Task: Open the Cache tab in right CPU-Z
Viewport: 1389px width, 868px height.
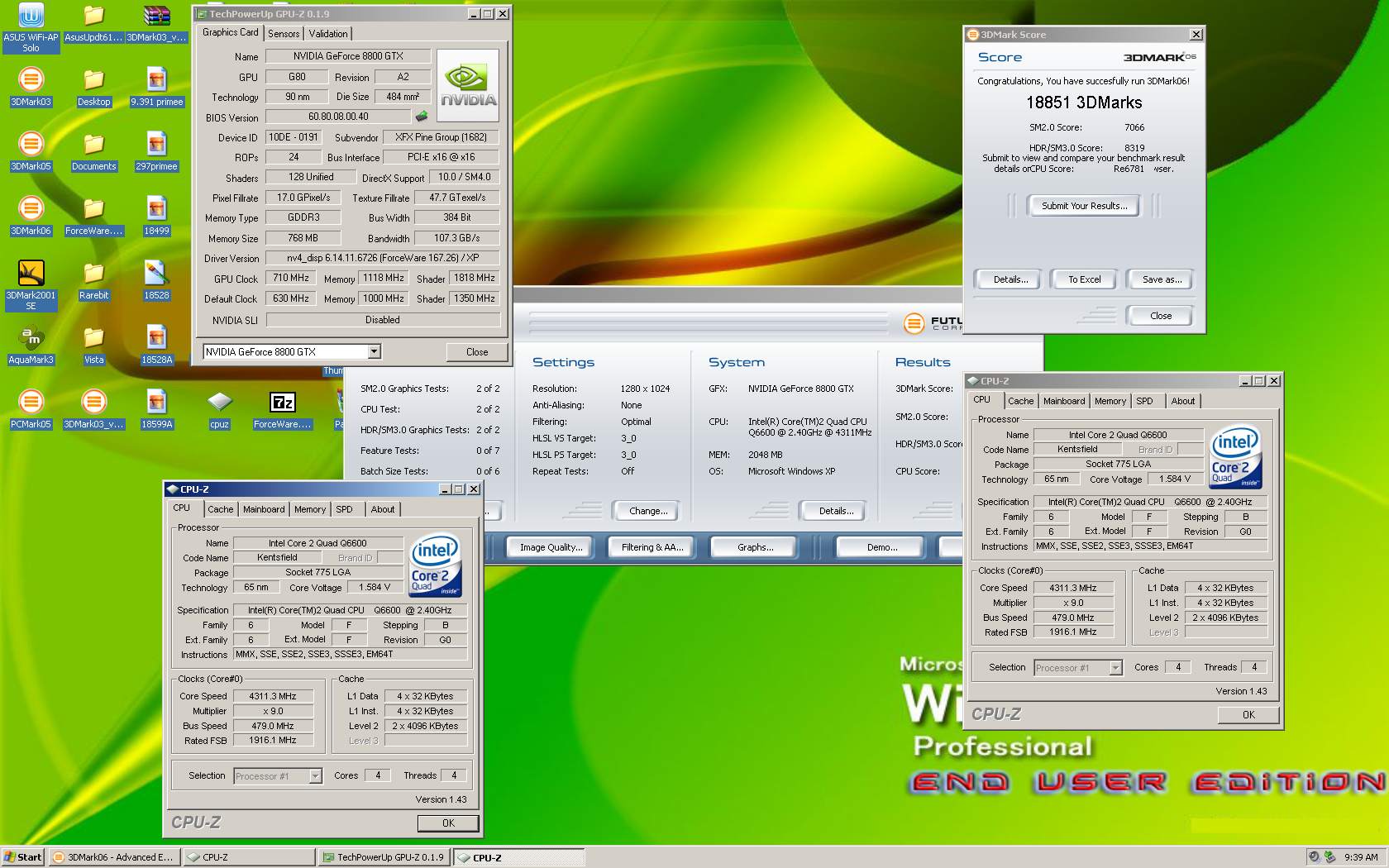Action: 1020,401
